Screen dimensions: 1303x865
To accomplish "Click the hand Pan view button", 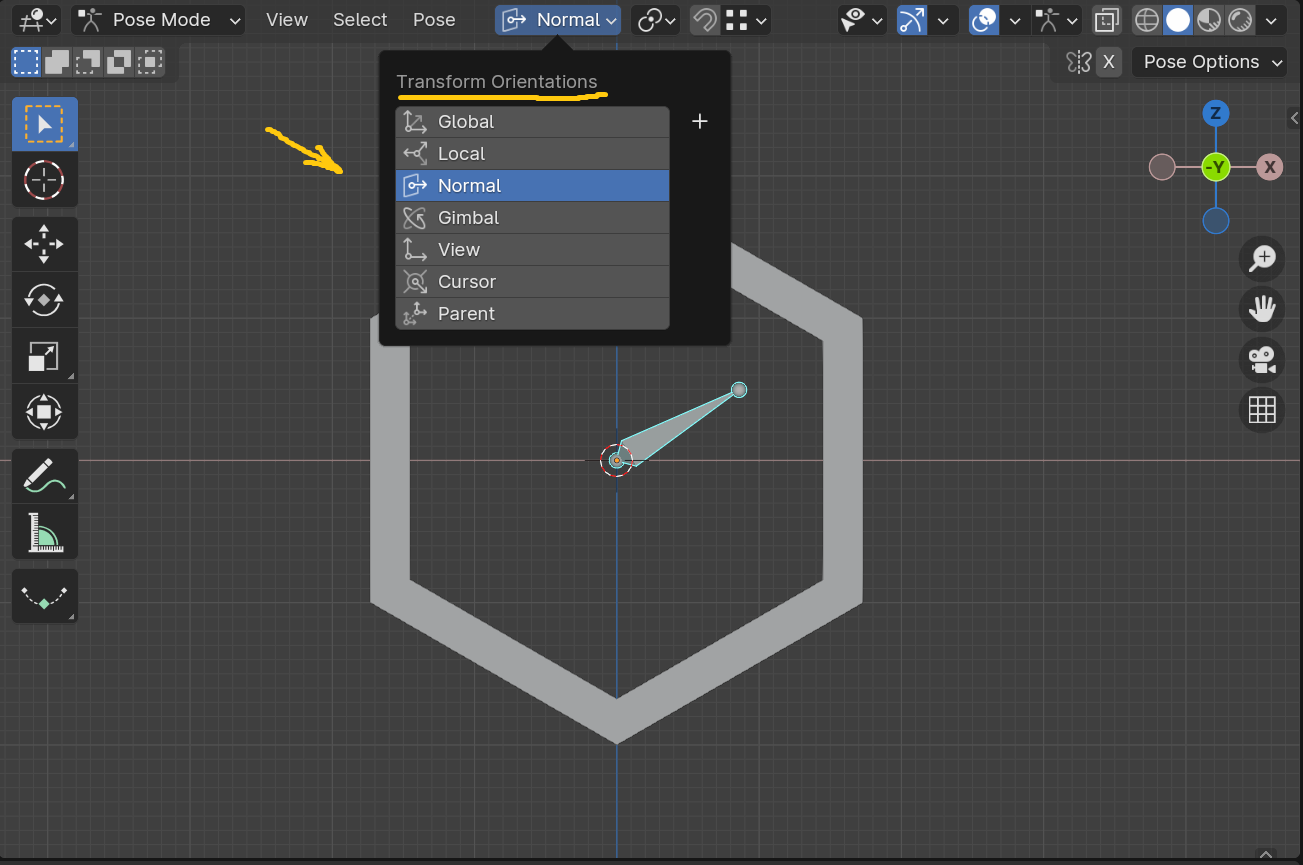I will coord(1262,309).
